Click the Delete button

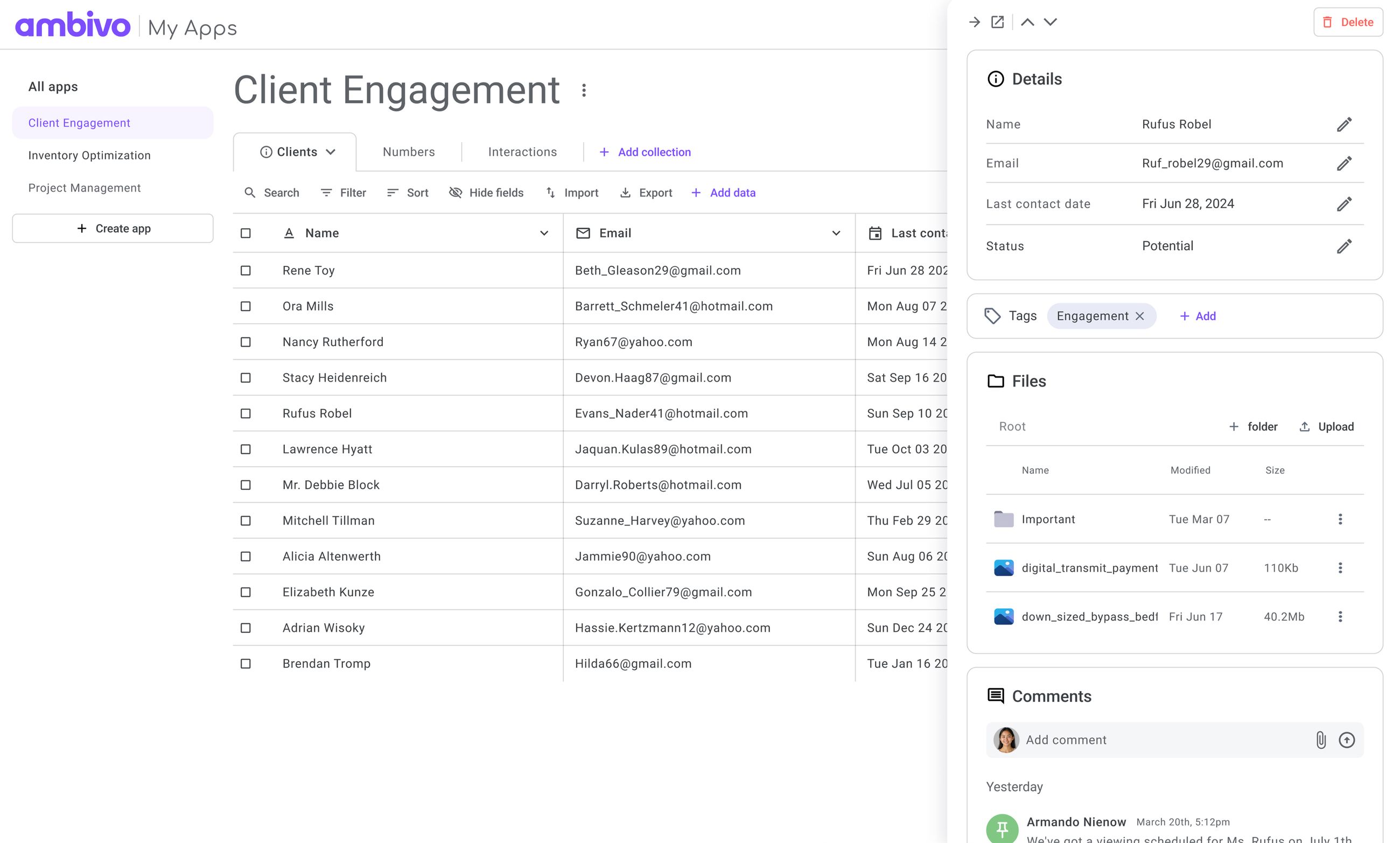[x=1348, y=22]
